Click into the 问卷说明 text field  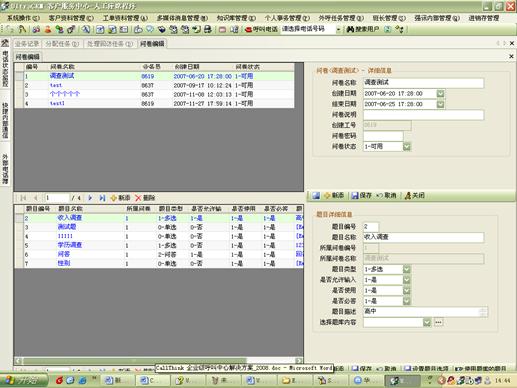423,115
